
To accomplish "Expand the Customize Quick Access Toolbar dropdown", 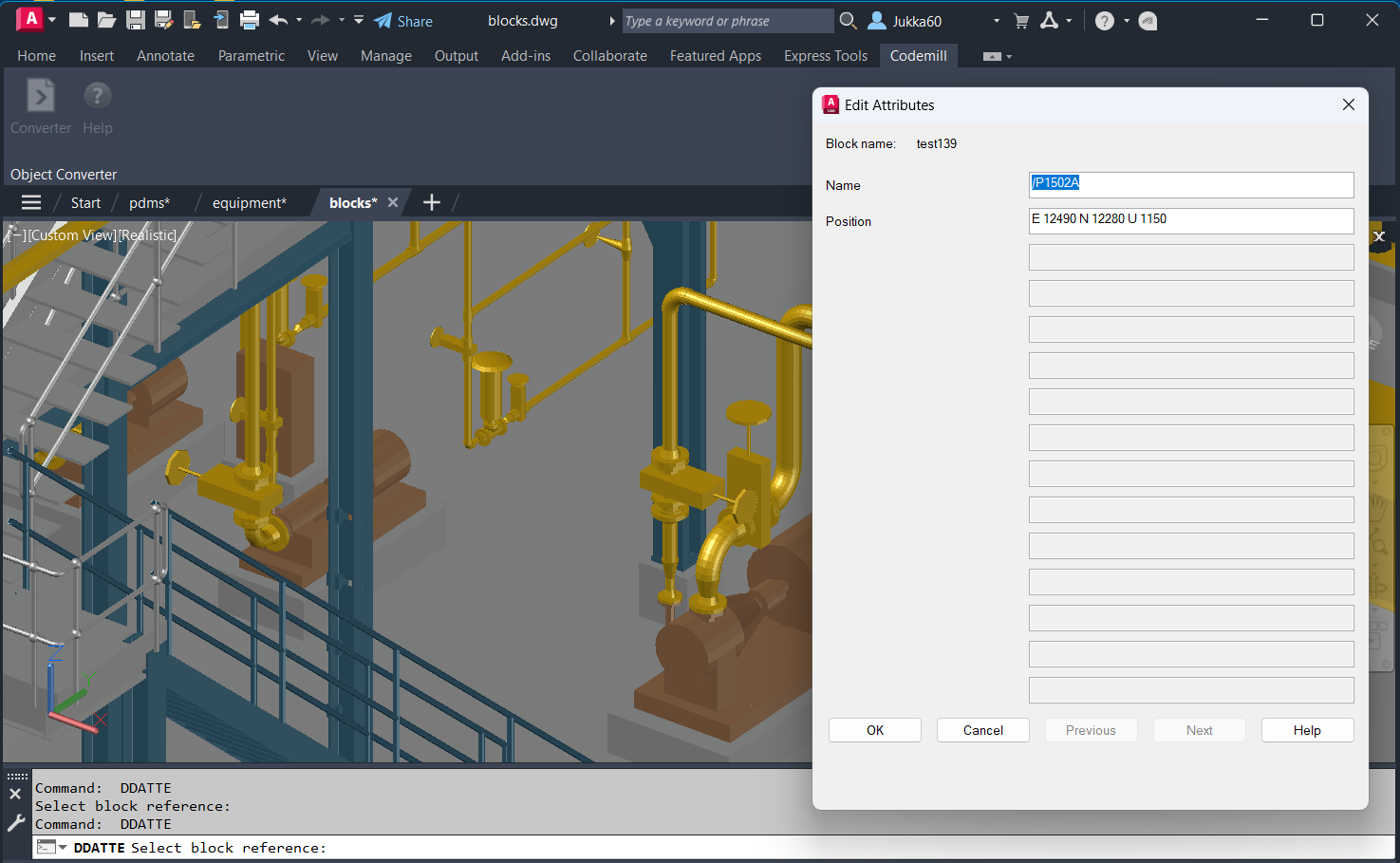I will (x=359, y=20).
